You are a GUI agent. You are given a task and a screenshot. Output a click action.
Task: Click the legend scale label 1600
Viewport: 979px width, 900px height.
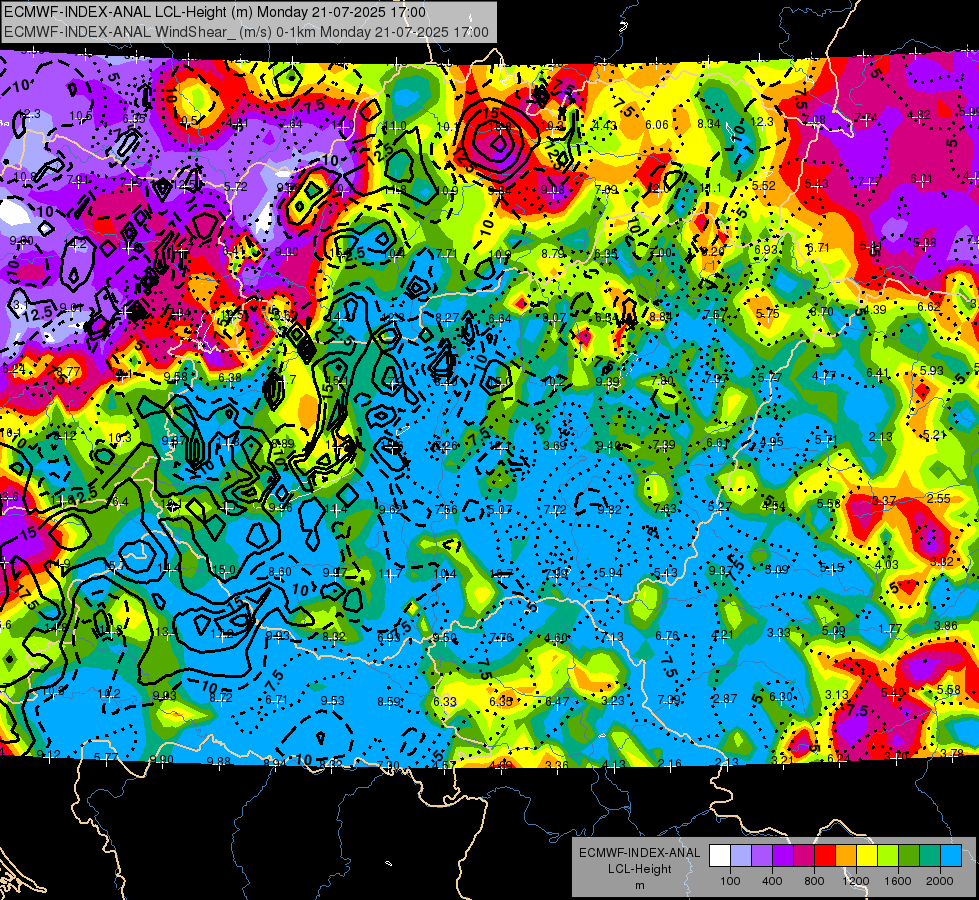point(898,881)
